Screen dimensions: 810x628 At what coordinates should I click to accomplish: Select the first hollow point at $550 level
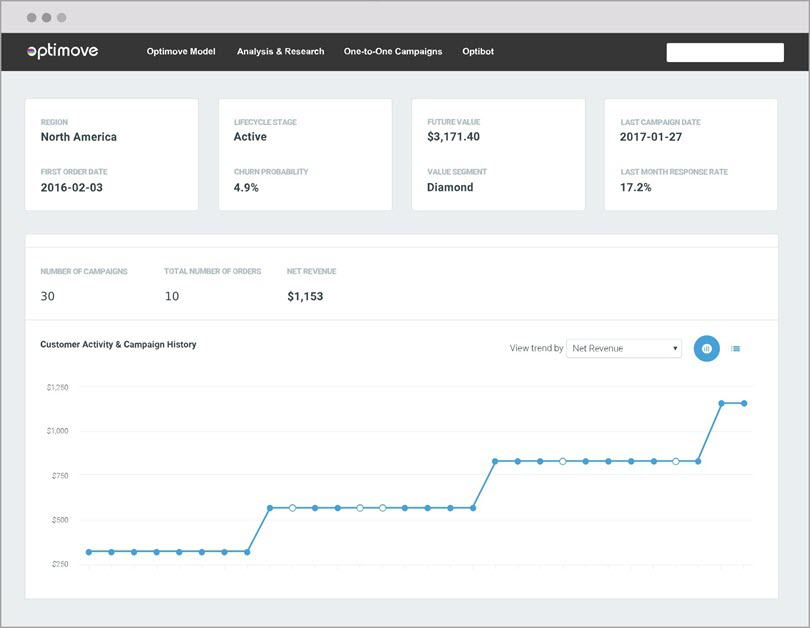(x=292, y=508)
